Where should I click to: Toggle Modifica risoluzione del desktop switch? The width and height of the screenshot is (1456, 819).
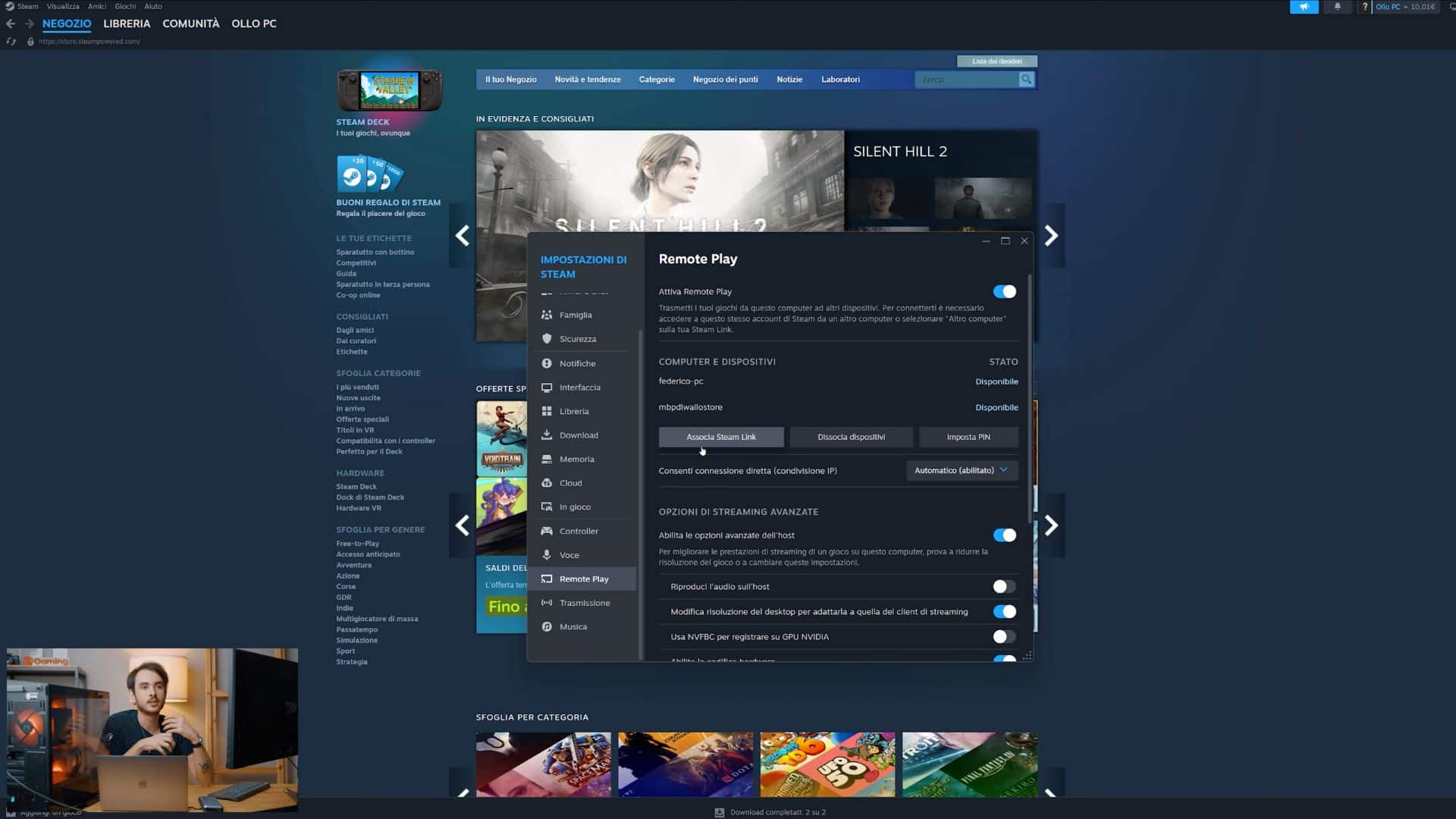pos(1004,611)
